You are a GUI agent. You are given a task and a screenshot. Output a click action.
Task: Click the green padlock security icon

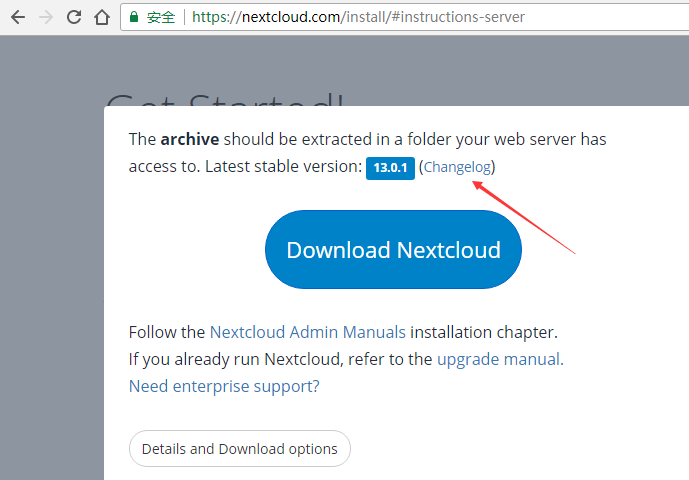pyautogui.click(x=134, y=17)
